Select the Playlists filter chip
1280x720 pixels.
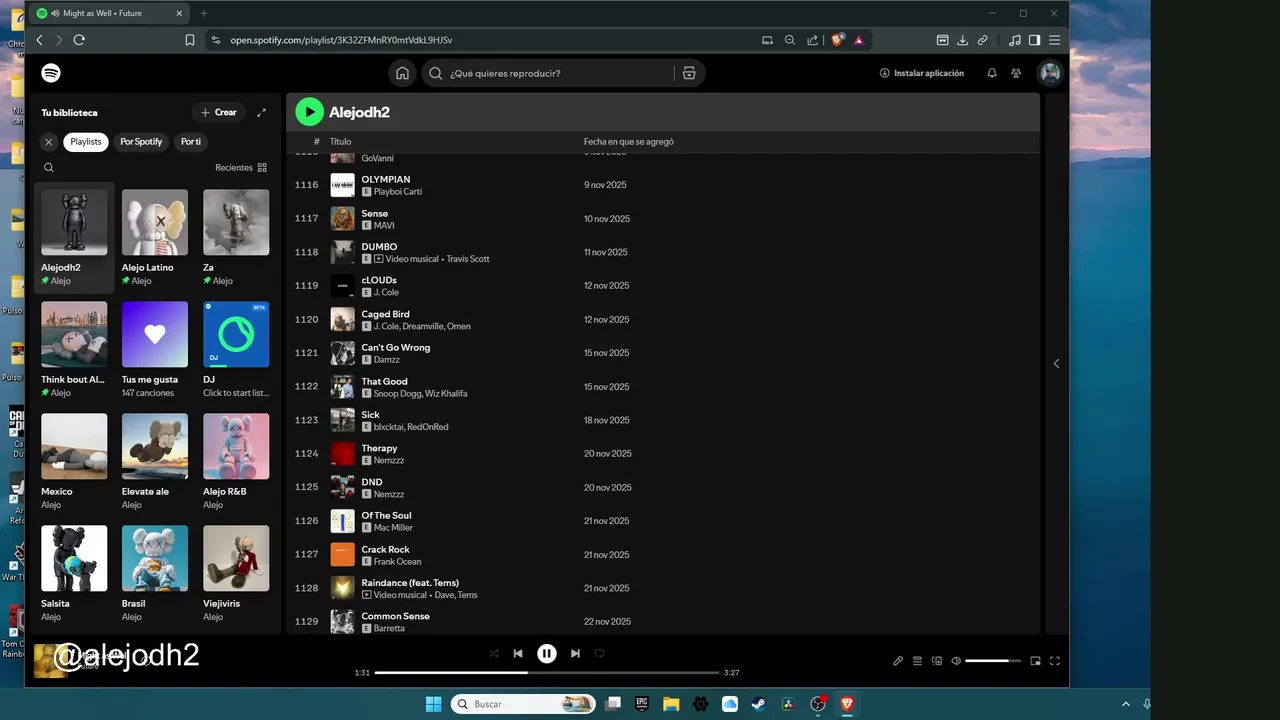86,142
